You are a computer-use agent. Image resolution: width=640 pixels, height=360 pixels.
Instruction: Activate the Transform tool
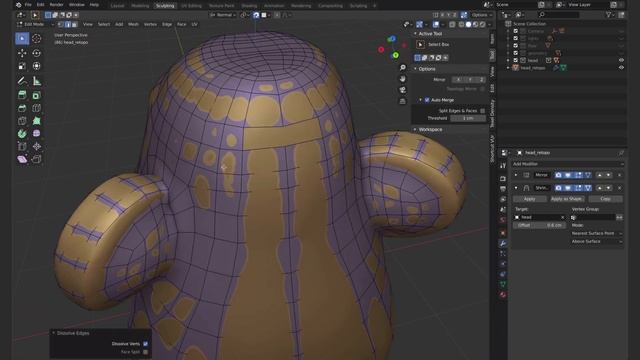[x=36, y=66]
